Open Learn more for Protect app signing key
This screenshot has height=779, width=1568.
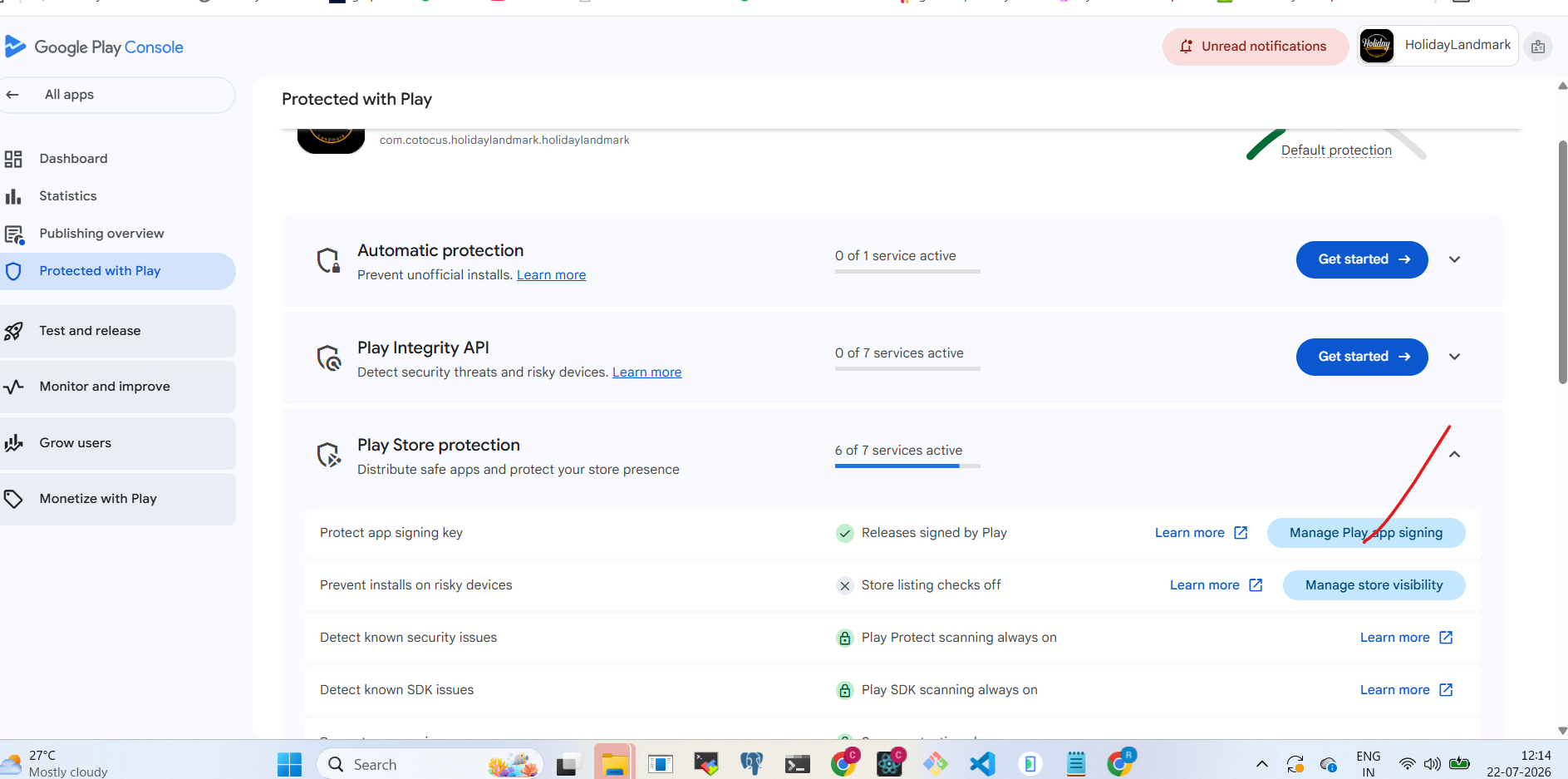1201,533
